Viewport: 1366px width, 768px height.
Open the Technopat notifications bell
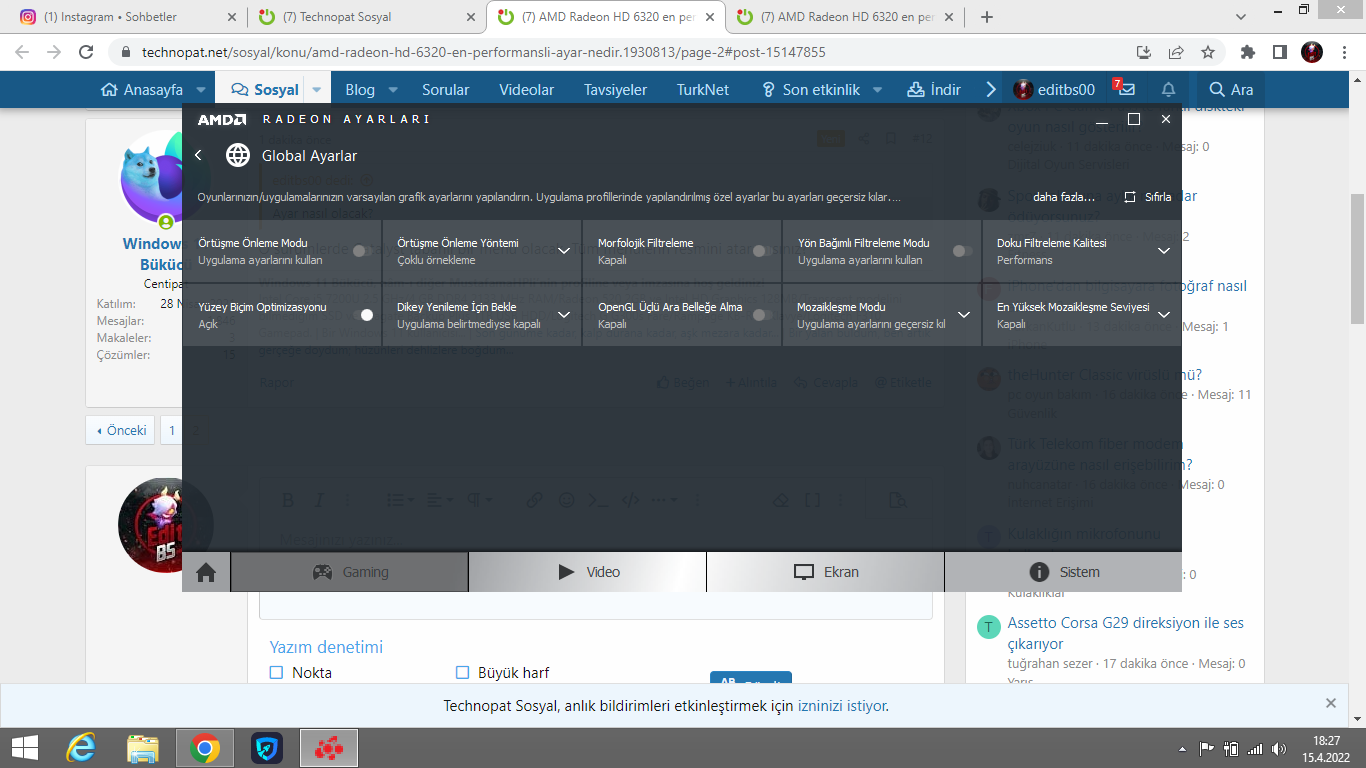(x=1168, y=89)
